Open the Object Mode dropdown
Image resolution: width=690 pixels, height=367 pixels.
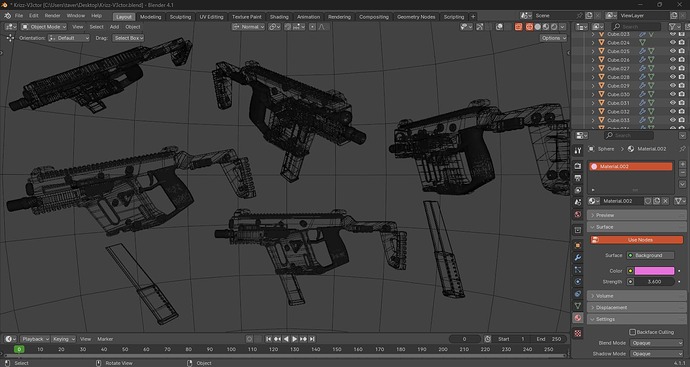[x=44, y=27]
